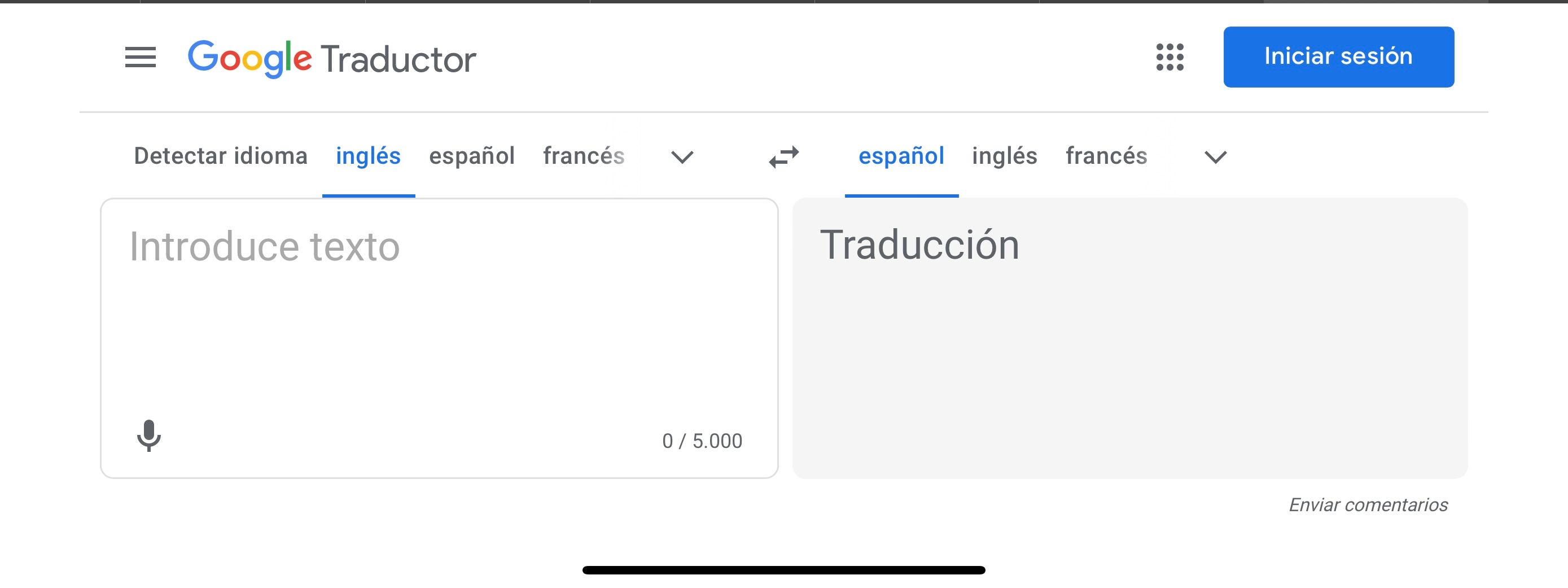
Task: Expand the target language list chevron
Action: 1215,157
